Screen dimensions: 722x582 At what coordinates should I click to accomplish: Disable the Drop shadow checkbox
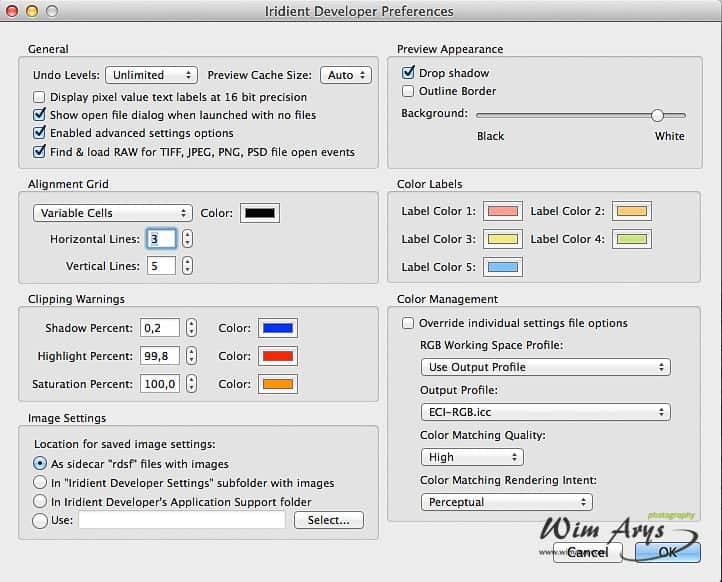(x=408, y=73)
